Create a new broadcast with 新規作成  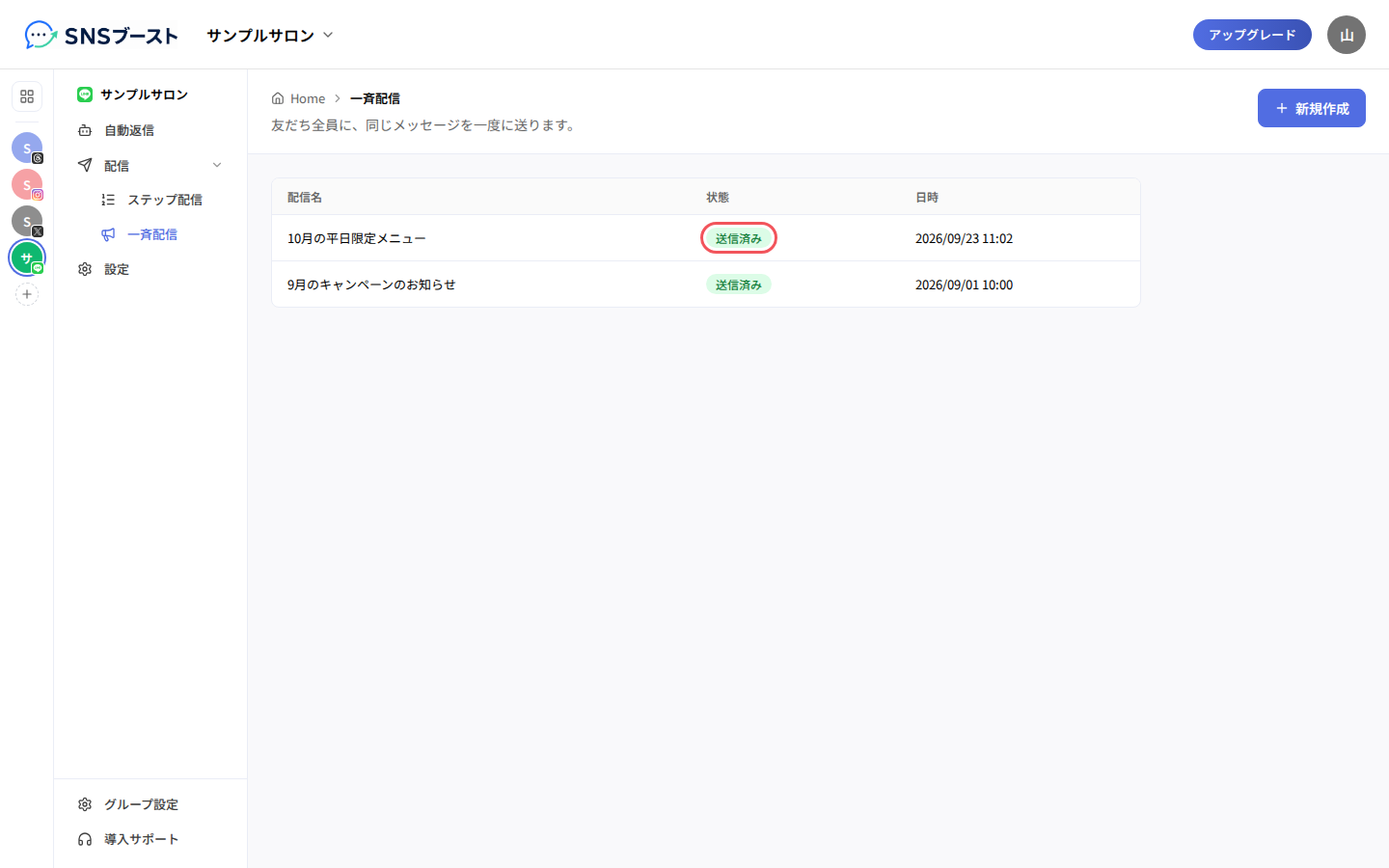[1312, 108]
